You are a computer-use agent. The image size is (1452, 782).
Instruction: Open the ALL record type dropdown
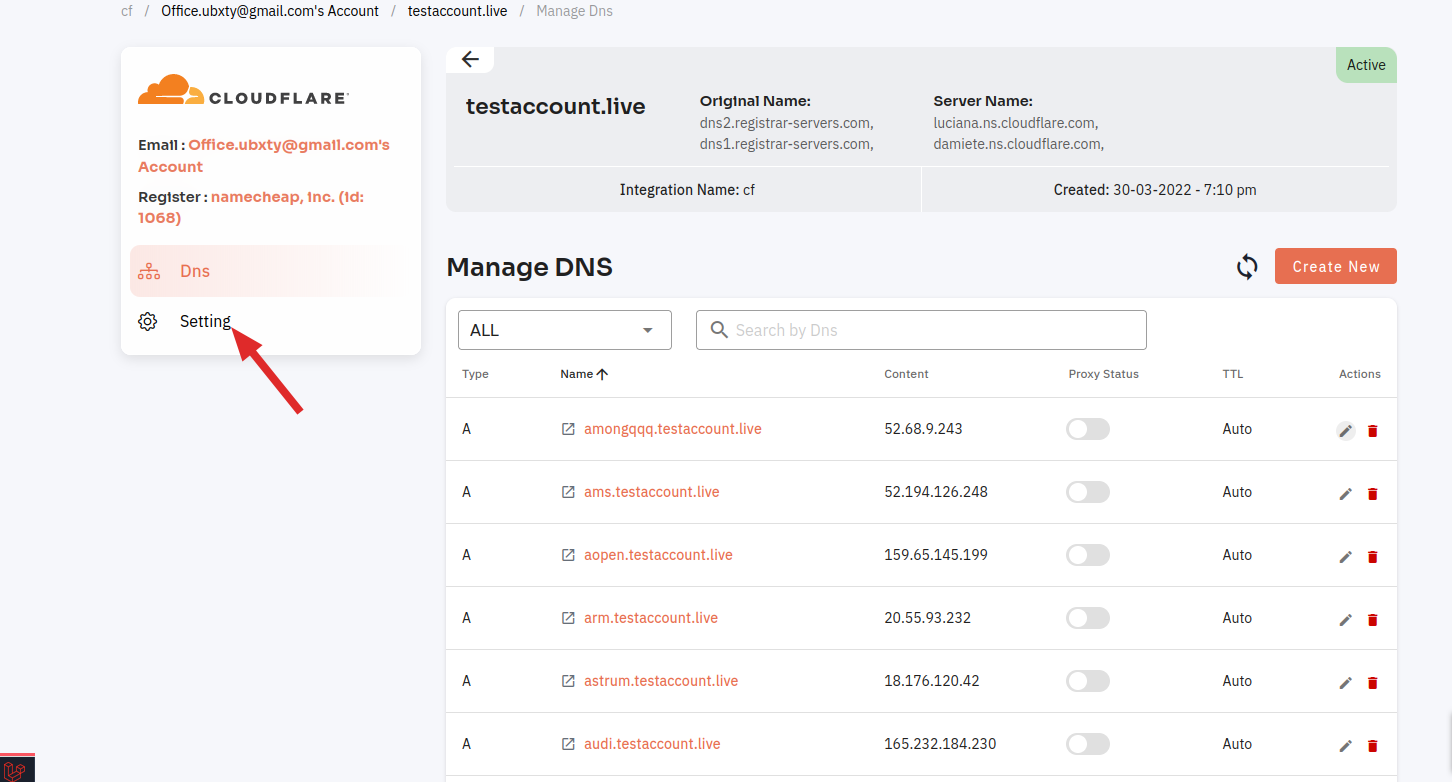(x=565, y=330)
